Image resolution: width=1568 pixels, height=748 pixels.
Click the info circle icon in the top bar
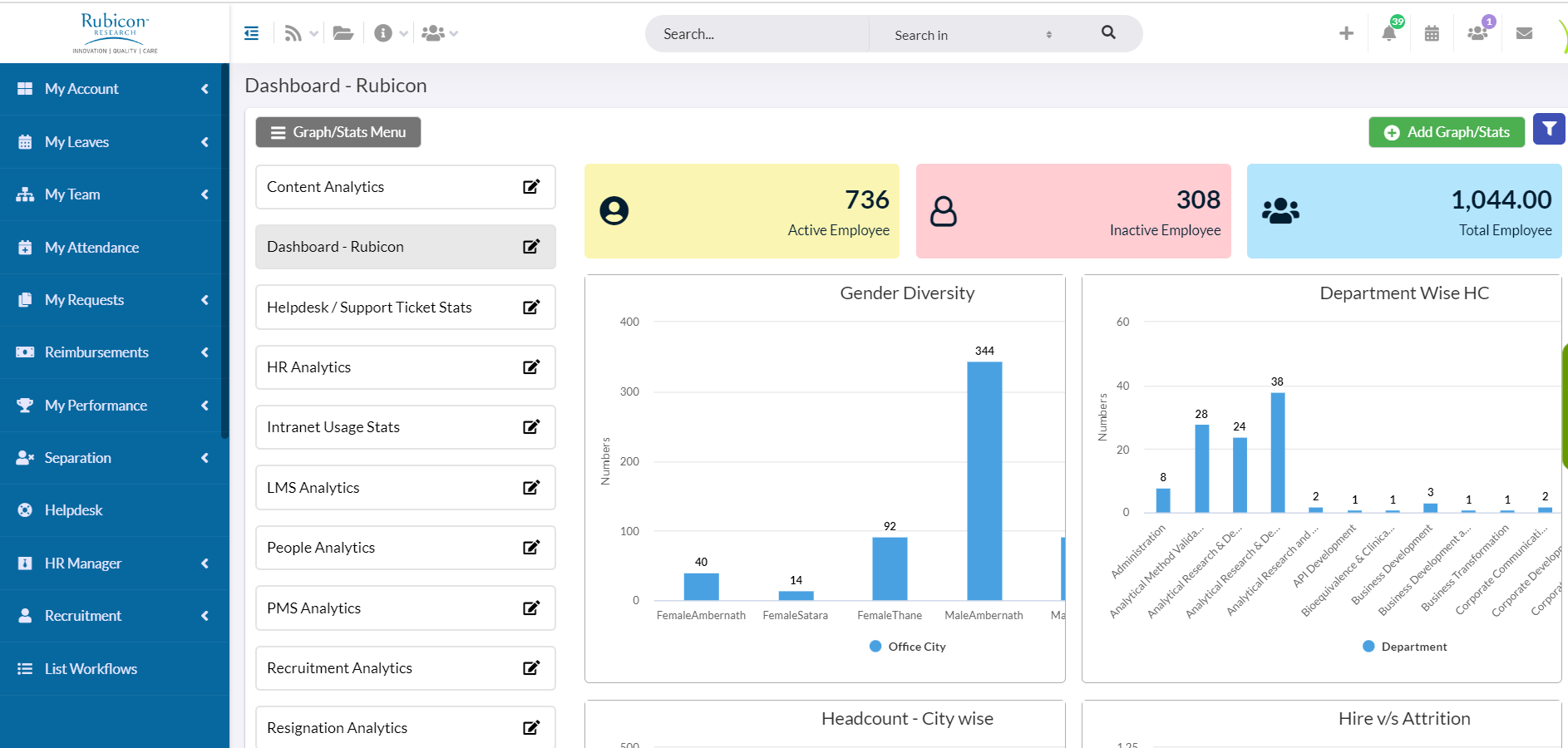pos(382,33)
